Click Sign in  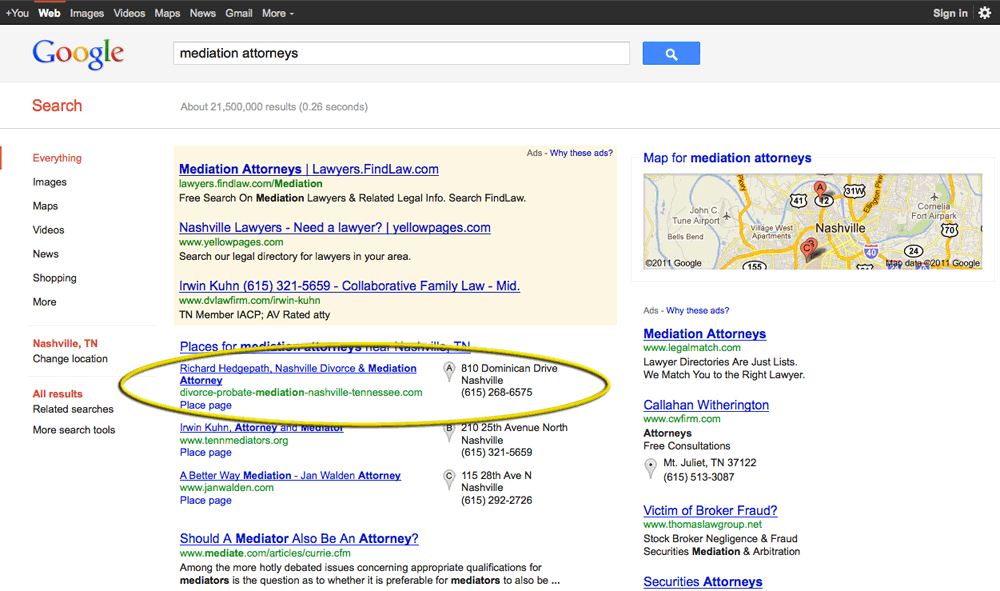tap(950, 13)
